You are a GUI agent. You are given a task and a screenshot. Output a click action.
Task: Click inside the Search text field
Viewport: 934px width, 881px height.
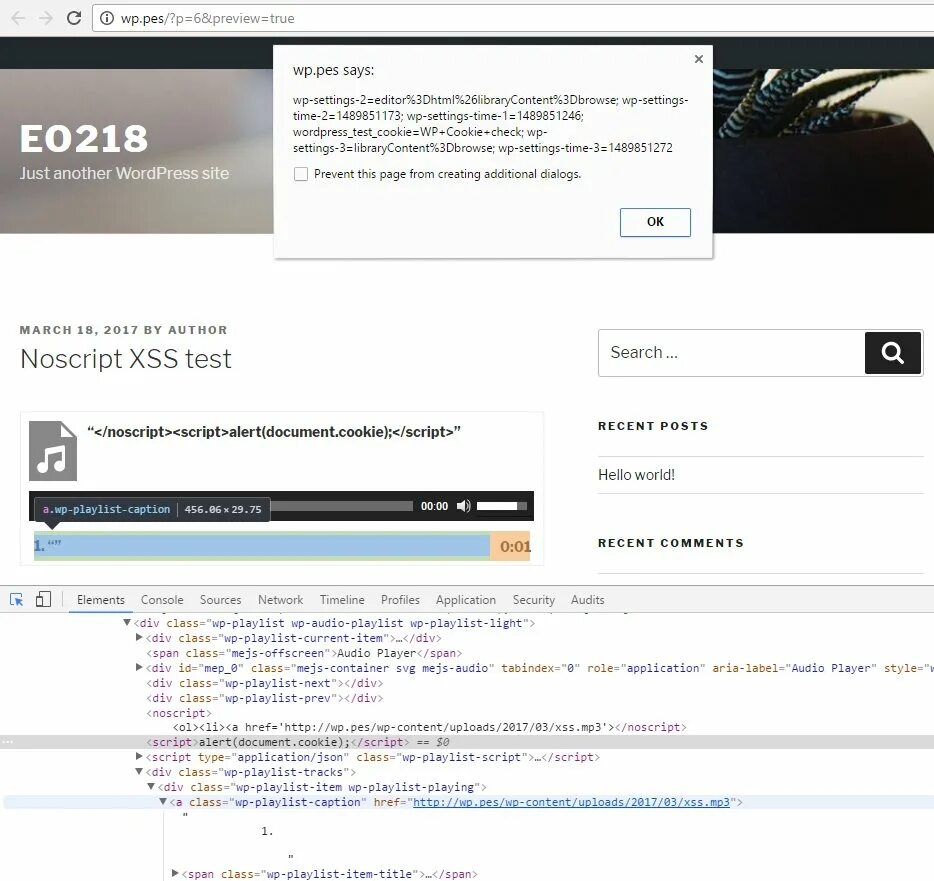(x=731, y=353)
